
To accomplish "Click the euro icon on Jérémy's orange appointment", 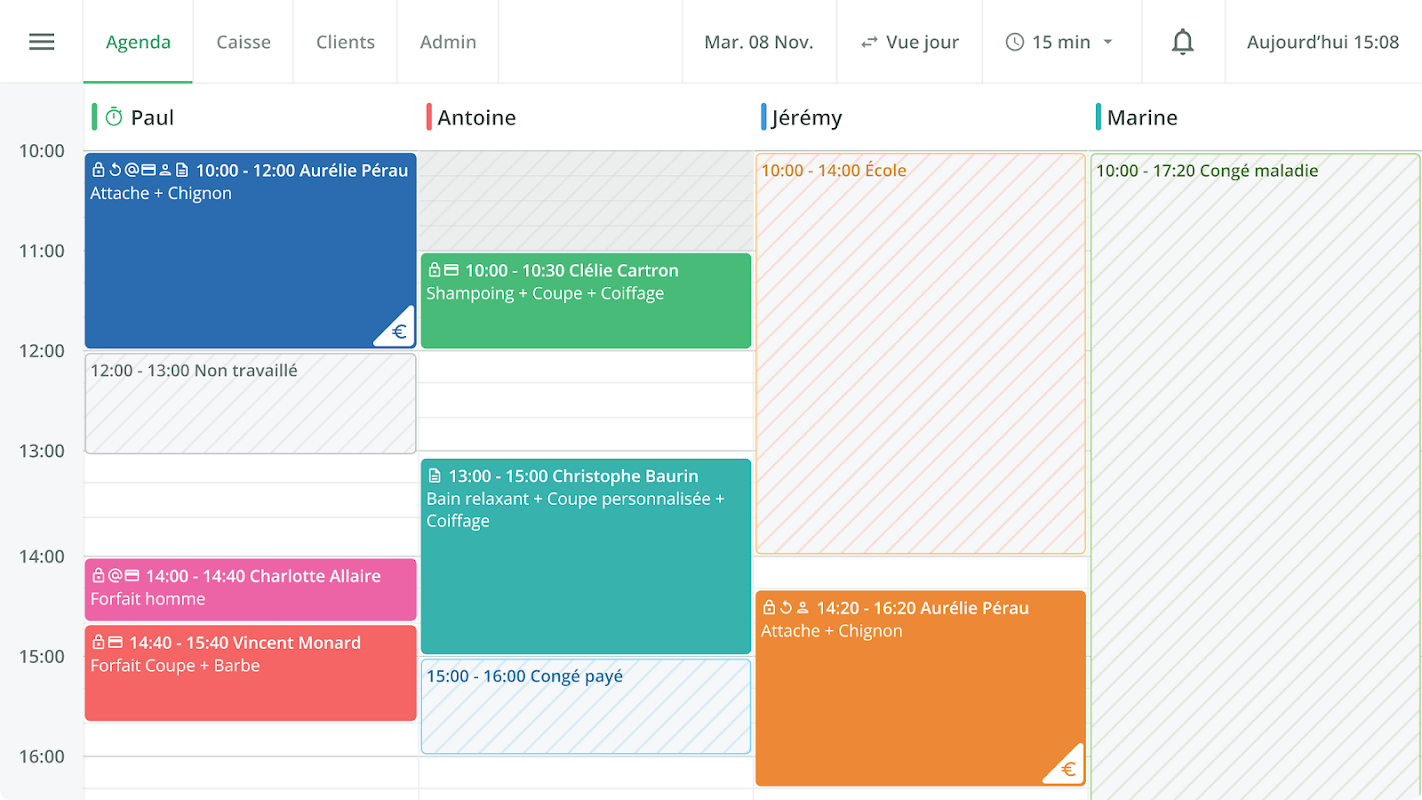I will (x=1068, y=769).
